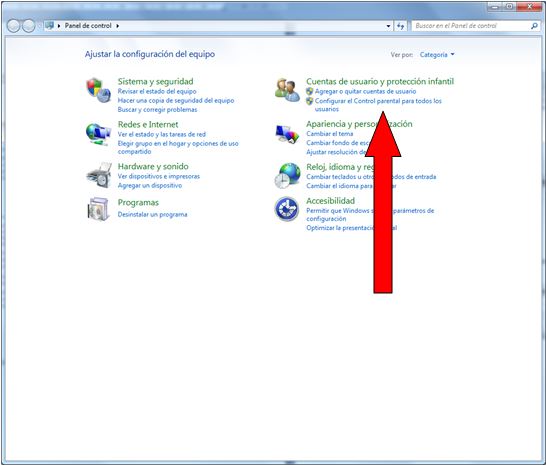This screenshot has height=465, width=546.
Task: Open the address bar history dropdown arrow
Action: click(388, 26)
